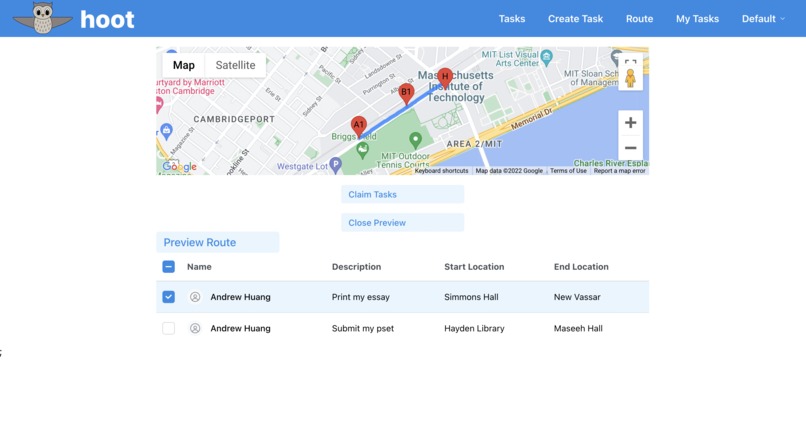Click the Start Location column header
Image resolution: width=806 pixels, height=442 pixels.
click(474, 267)
